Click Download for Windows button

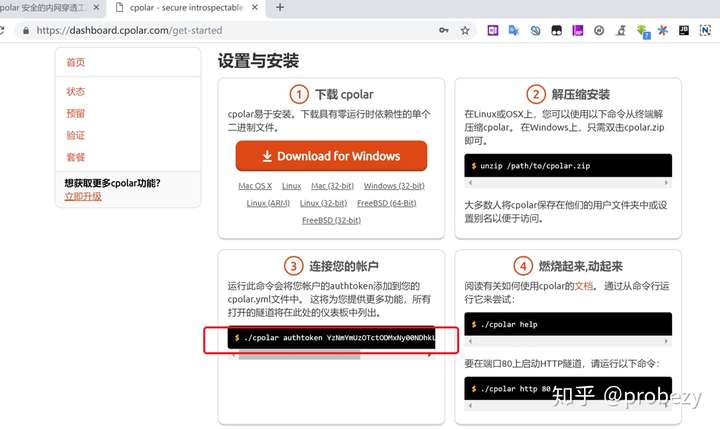click(x=331, y=156)
